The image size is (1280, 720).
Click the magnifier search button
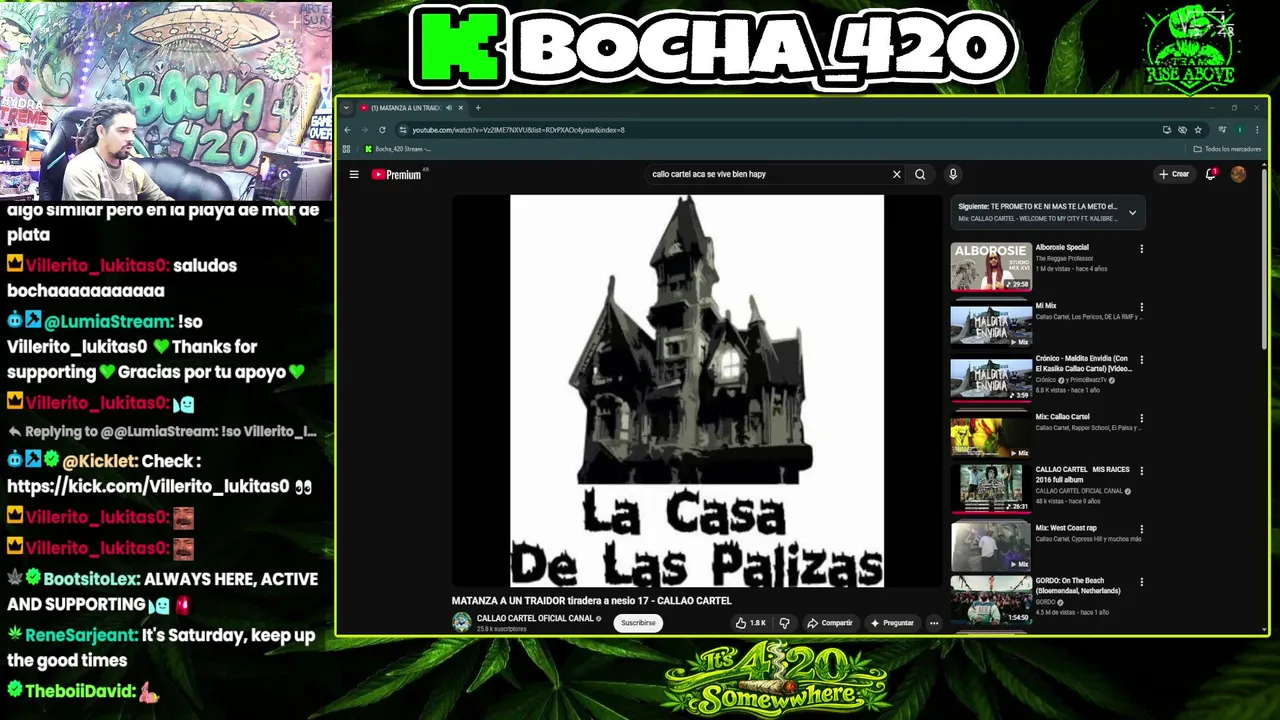tap(920, 174)
